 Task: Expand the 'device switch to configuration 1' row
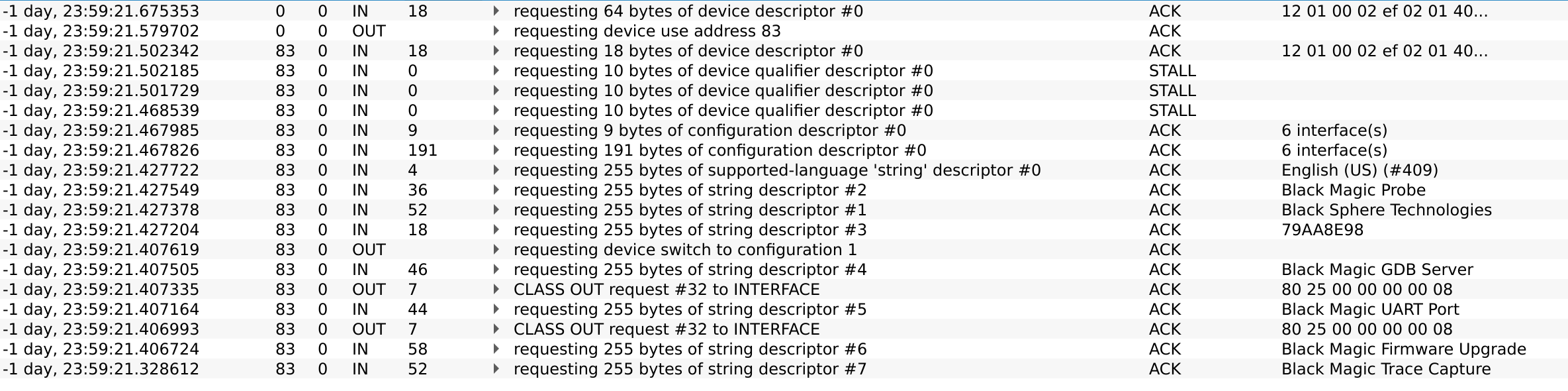(x=496, y=249)
